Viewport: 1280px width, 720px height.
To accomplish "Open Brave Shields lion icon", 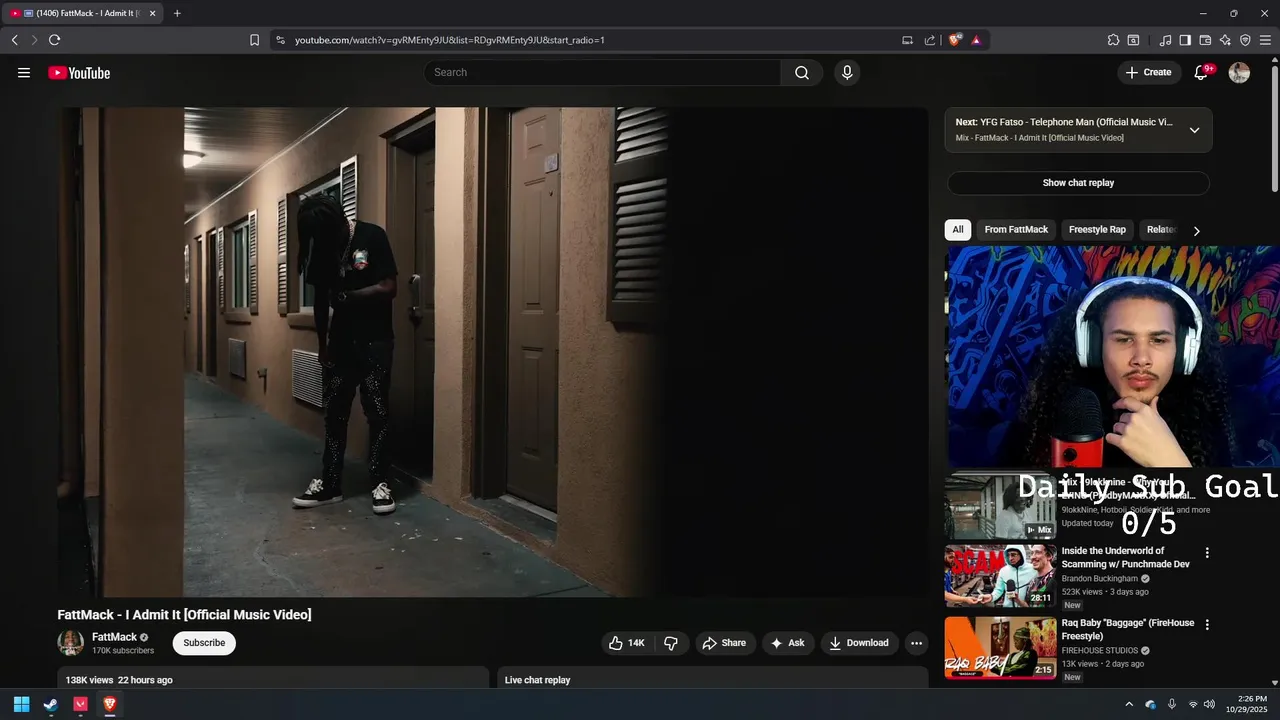I will (x=955, y=40).
